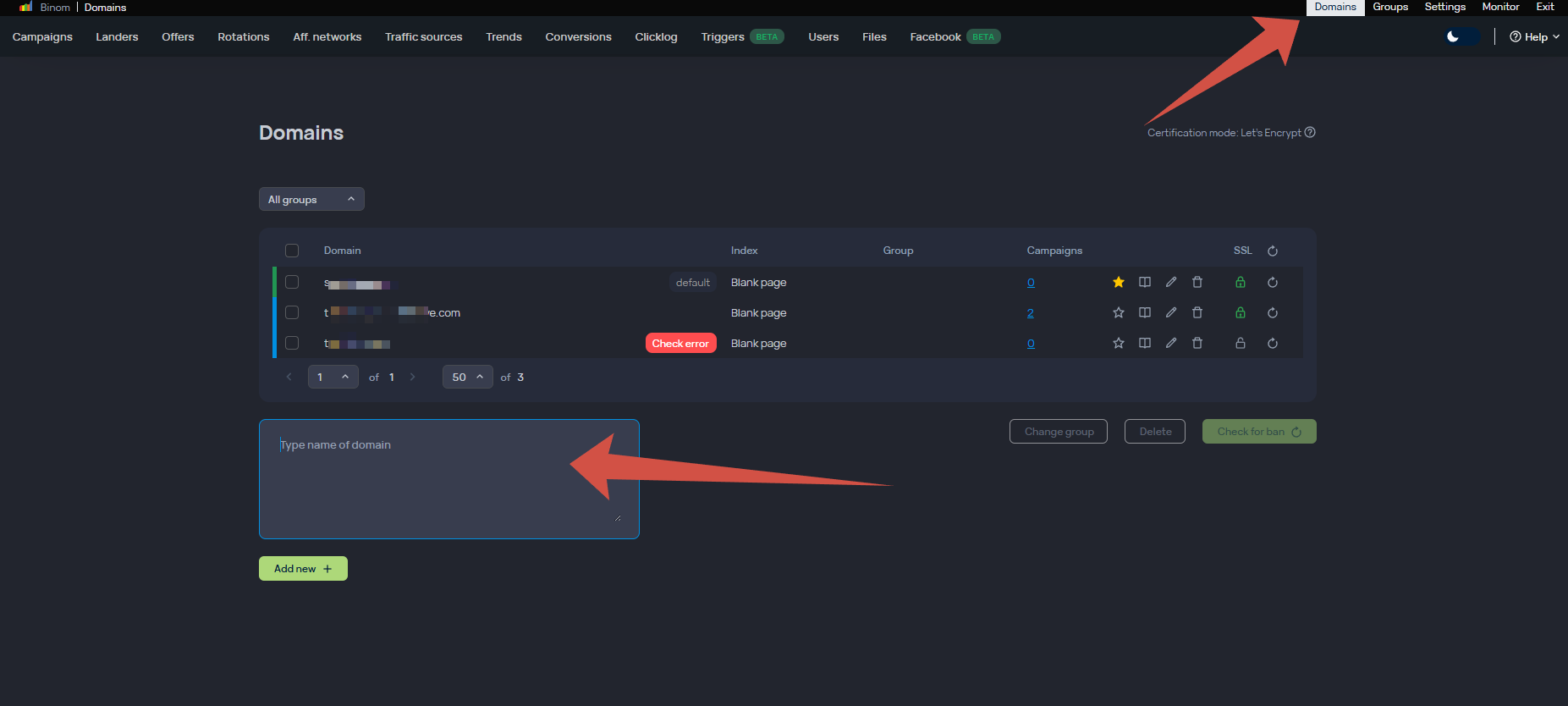Focus the Type name of domain field
Image resolution: width=1568 pixels, height=706 pixels.
(449, 479)
